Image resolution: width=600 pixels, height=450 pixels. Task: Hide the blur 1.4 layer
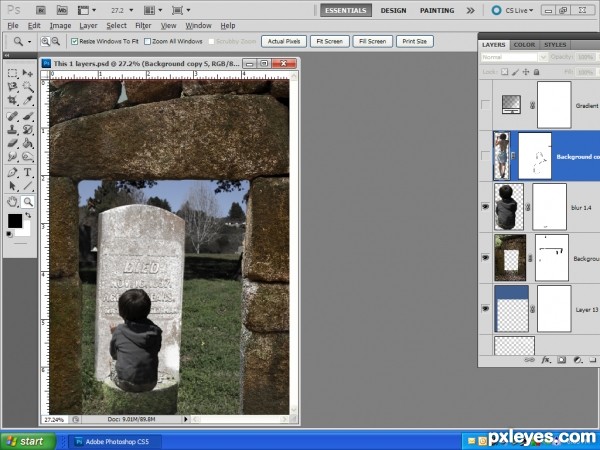click(x=485, y=207)
